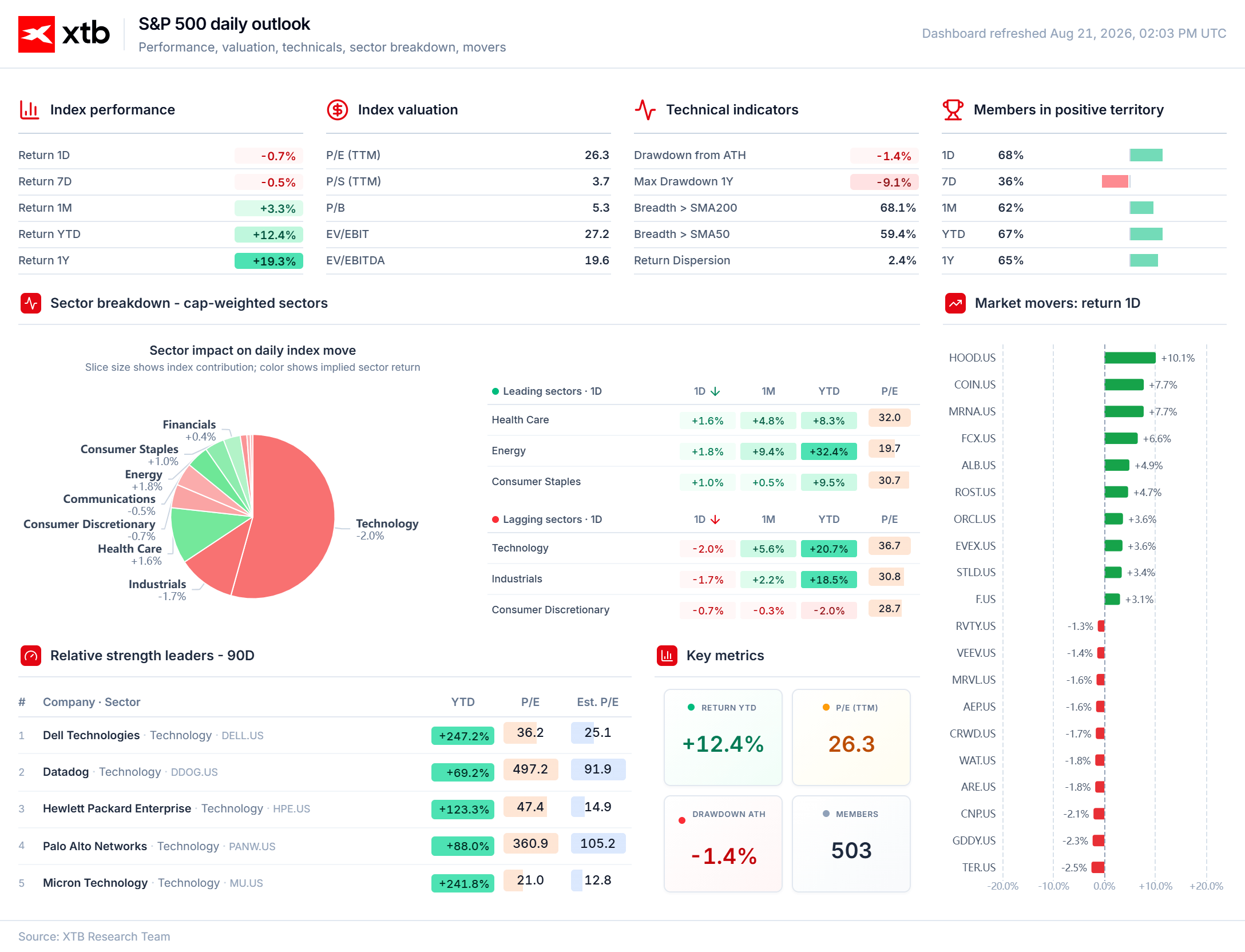Viewport: 1245px width, 952px height.
Task: Click the green dot beside Leading sectors
Action: (495, 391)
